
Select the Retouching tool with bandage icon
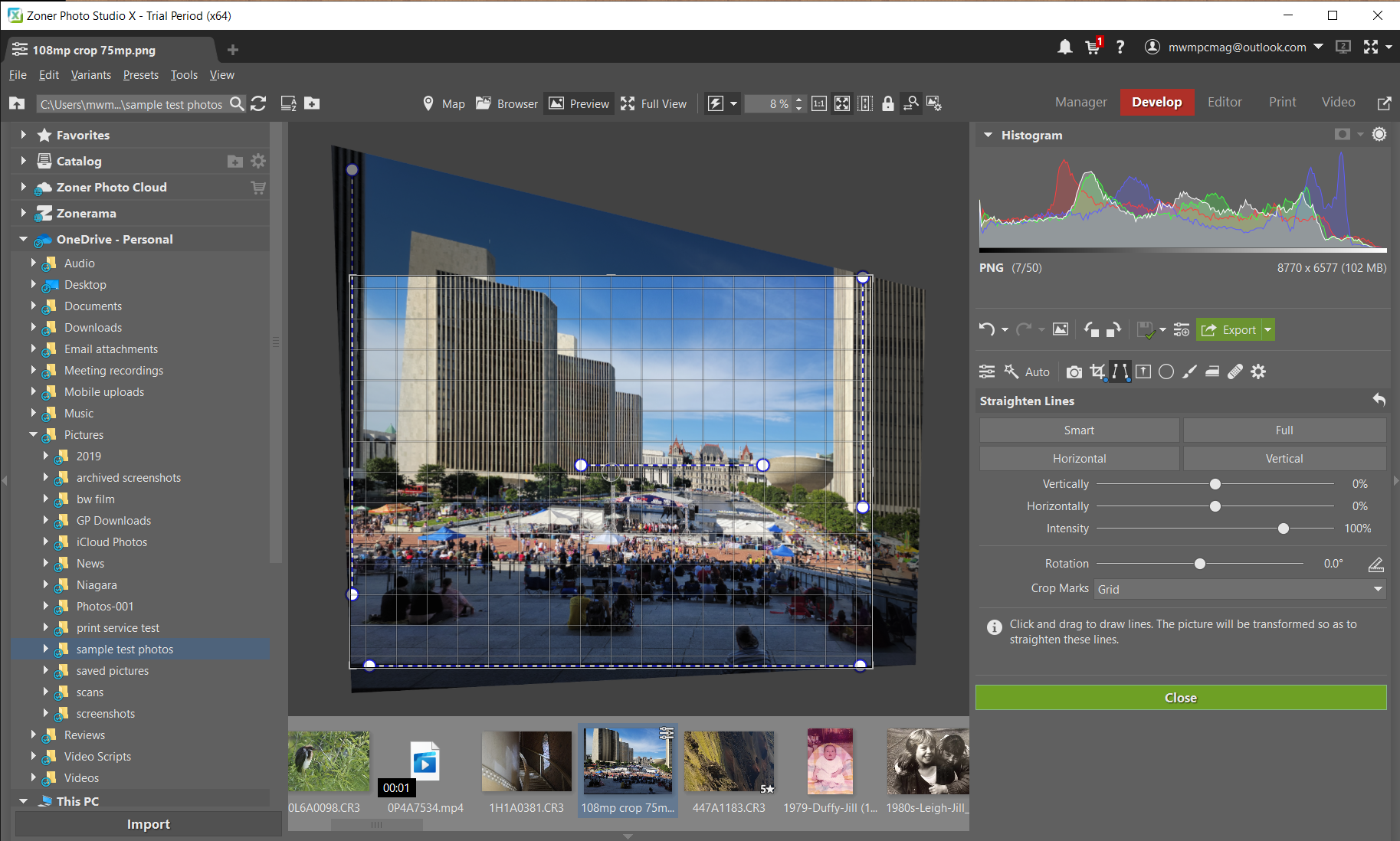[x=1234, y=371]
